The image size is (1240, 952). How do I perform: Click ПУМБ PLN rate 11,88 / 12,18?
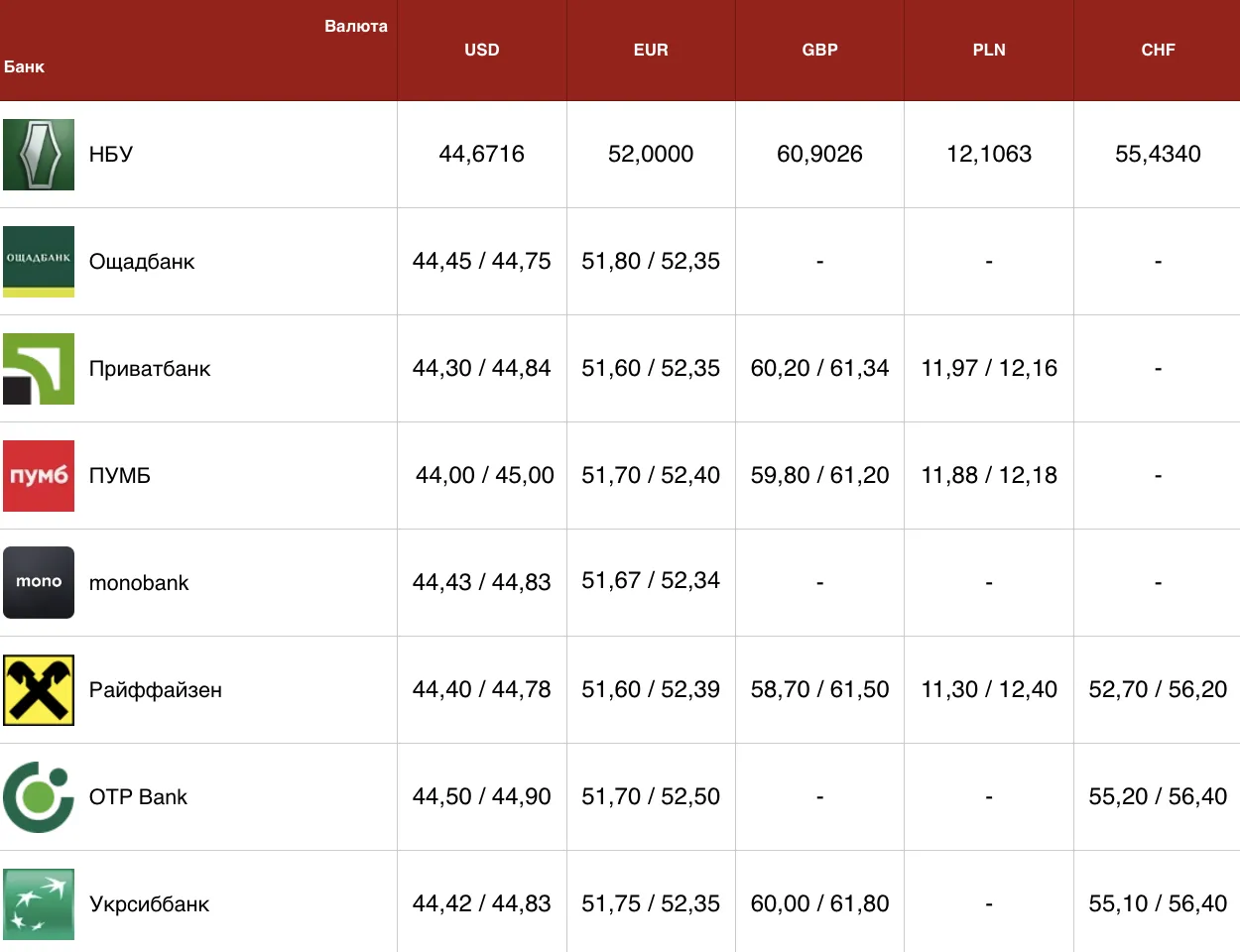click(x=989, y=476)
